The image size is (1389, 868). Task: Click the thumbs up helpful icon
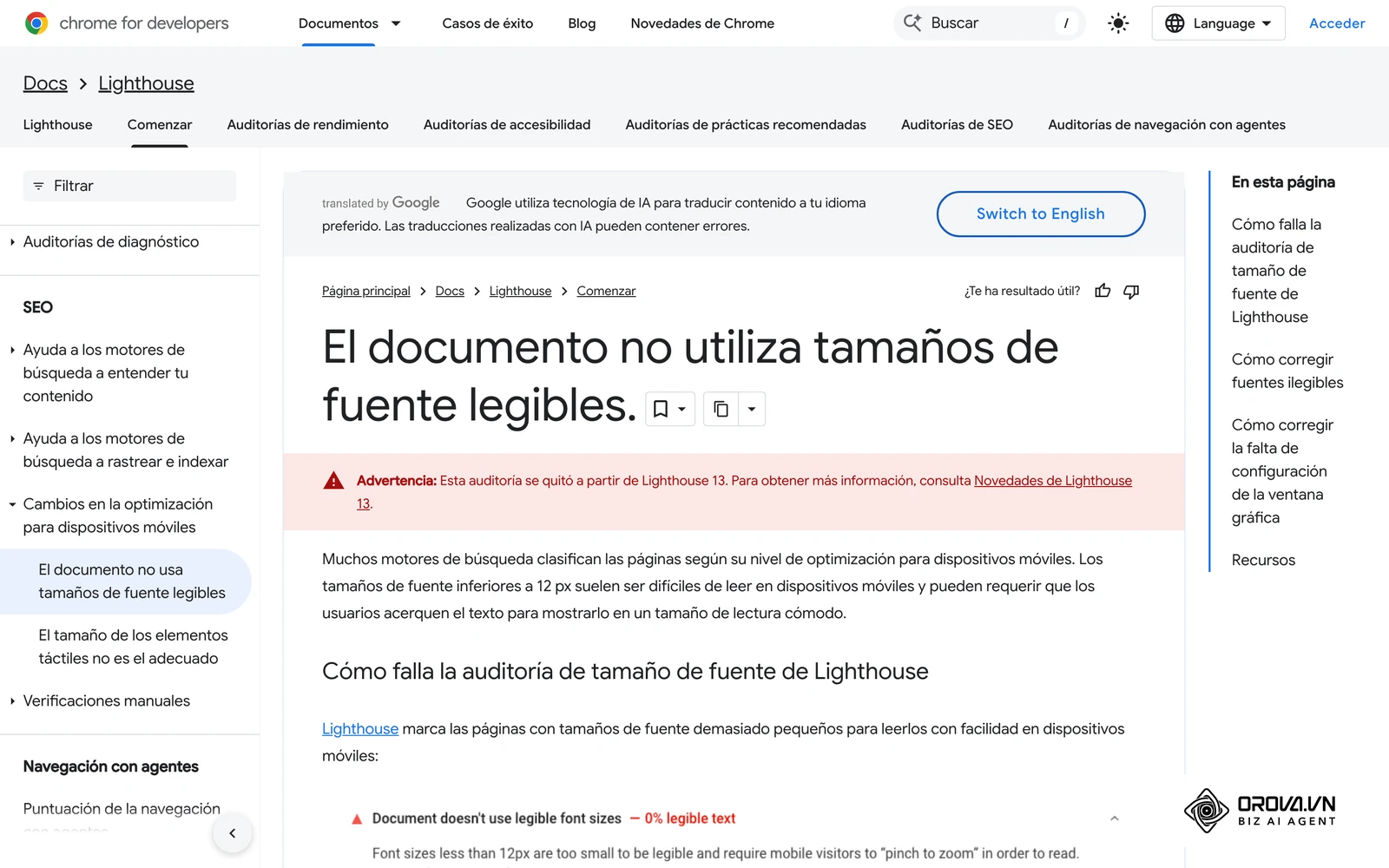1103,291
